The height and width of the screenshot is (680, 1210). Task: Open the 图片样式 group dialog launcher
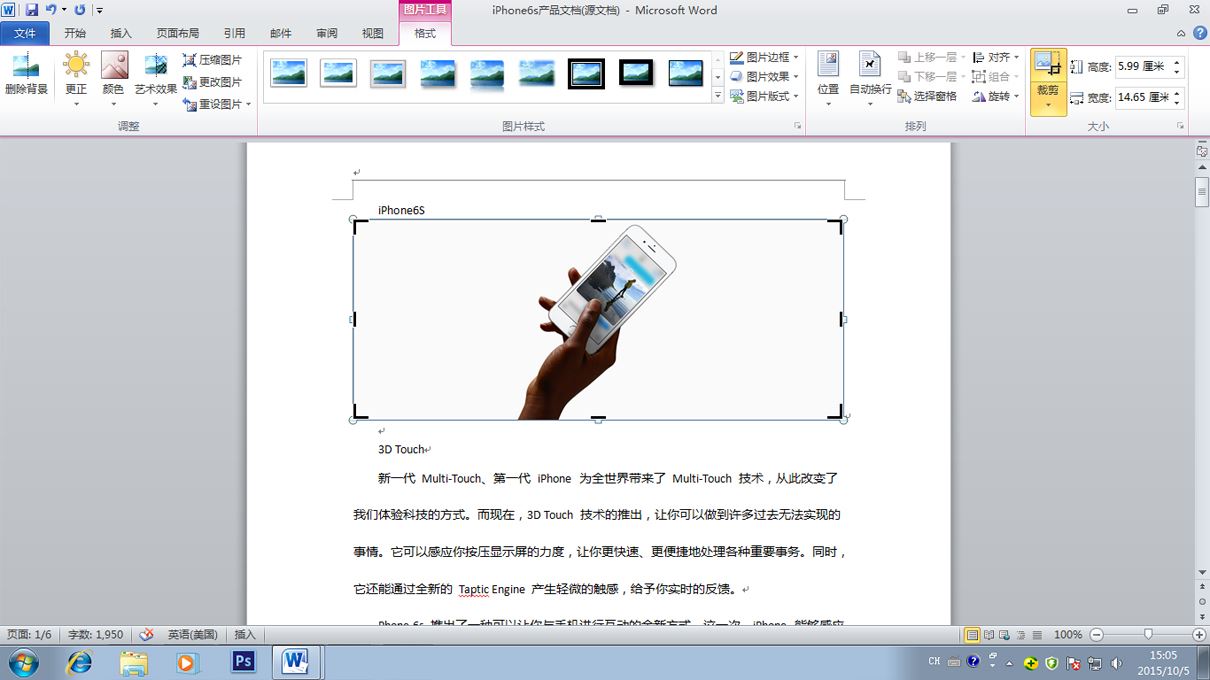[x=797, y=126]
